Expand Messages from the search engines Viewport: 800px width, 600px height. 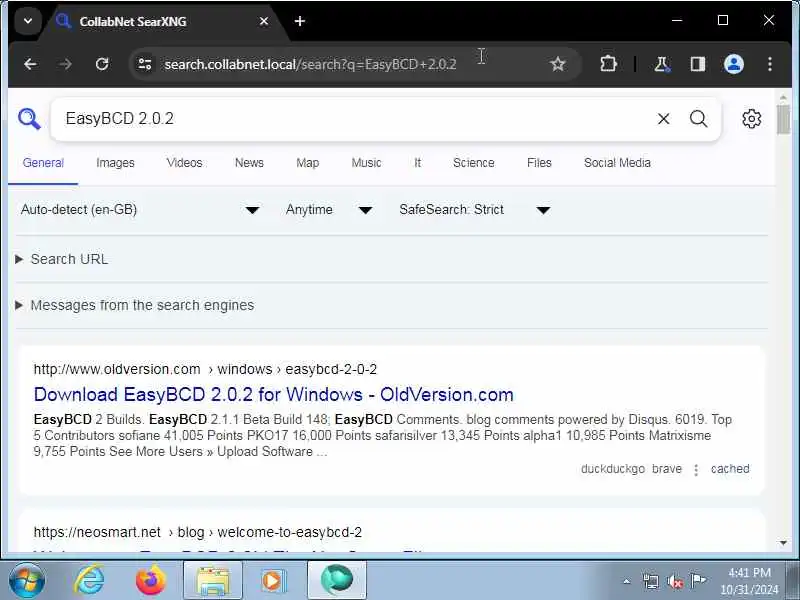(x=135, y=305)
